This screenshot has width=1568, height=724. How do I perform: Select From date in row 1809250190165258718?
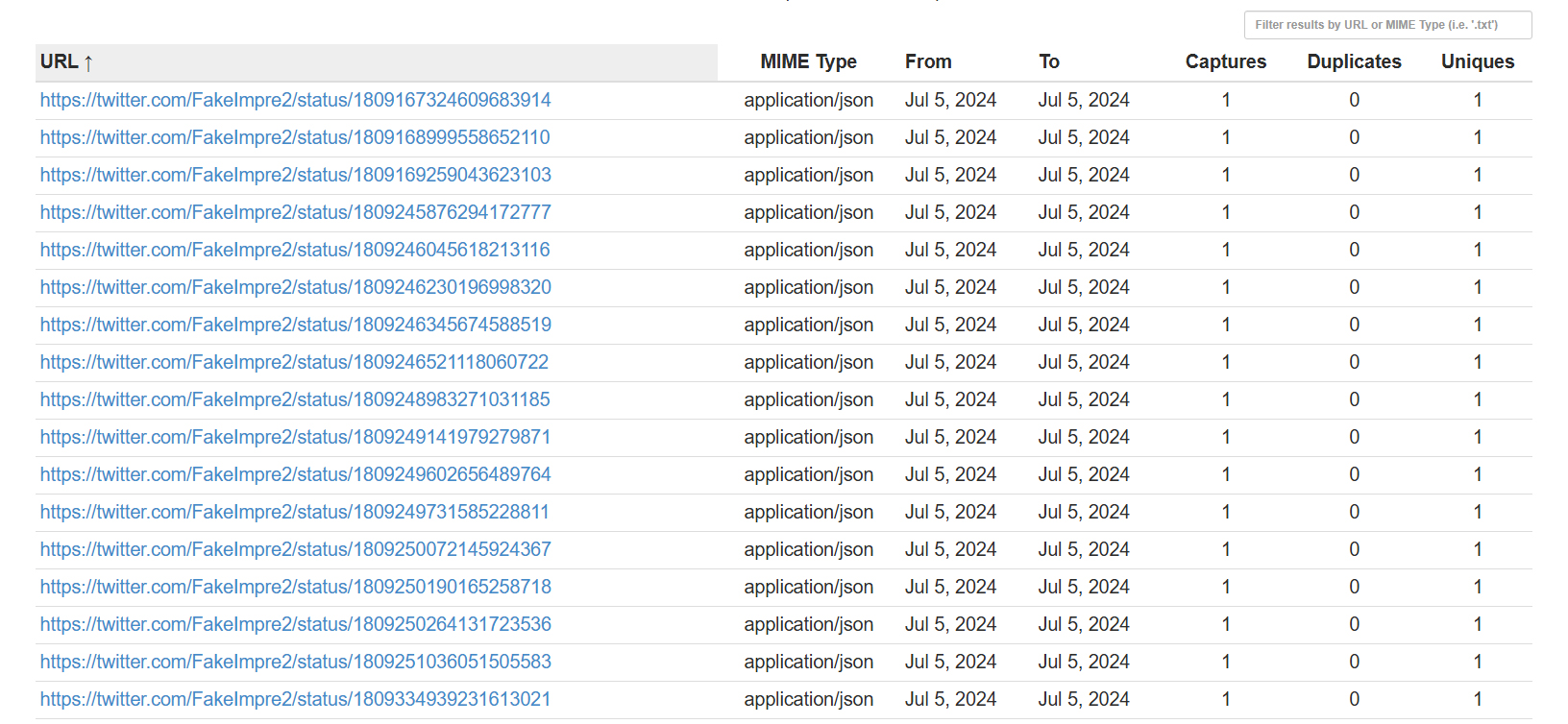[950, 587]
